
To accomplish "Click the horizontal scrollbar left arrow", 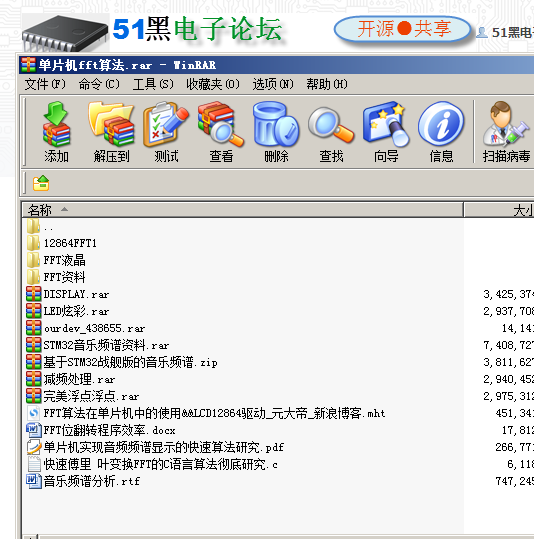I will [x=30, y=536].
